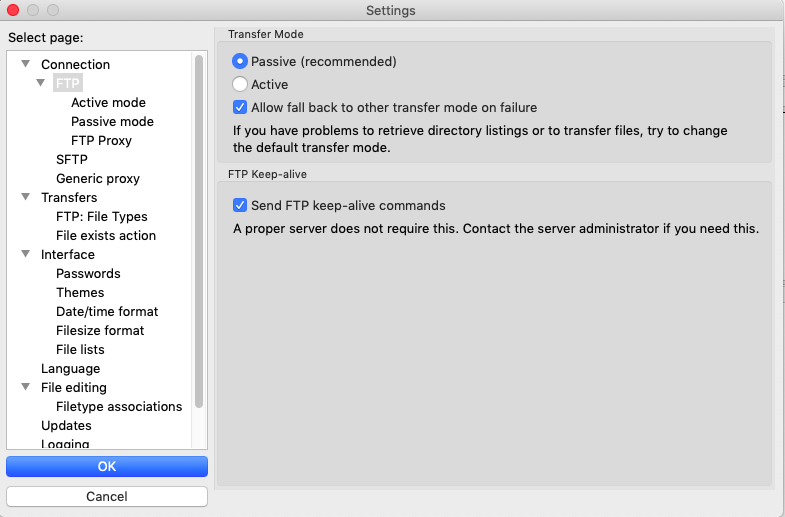Collapse the FTP subtree disclosure triangle

click(41, 83)
